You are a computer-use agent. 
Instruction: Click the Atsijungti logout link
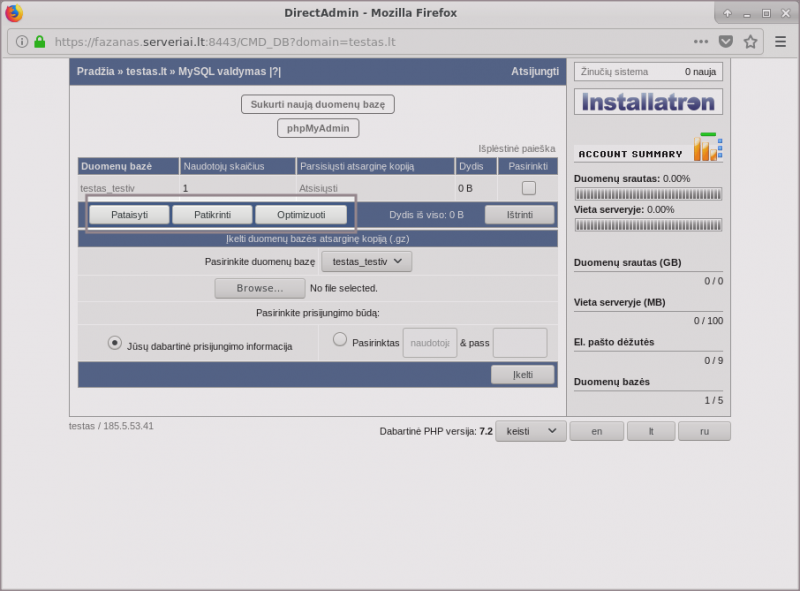click(534, 72)
